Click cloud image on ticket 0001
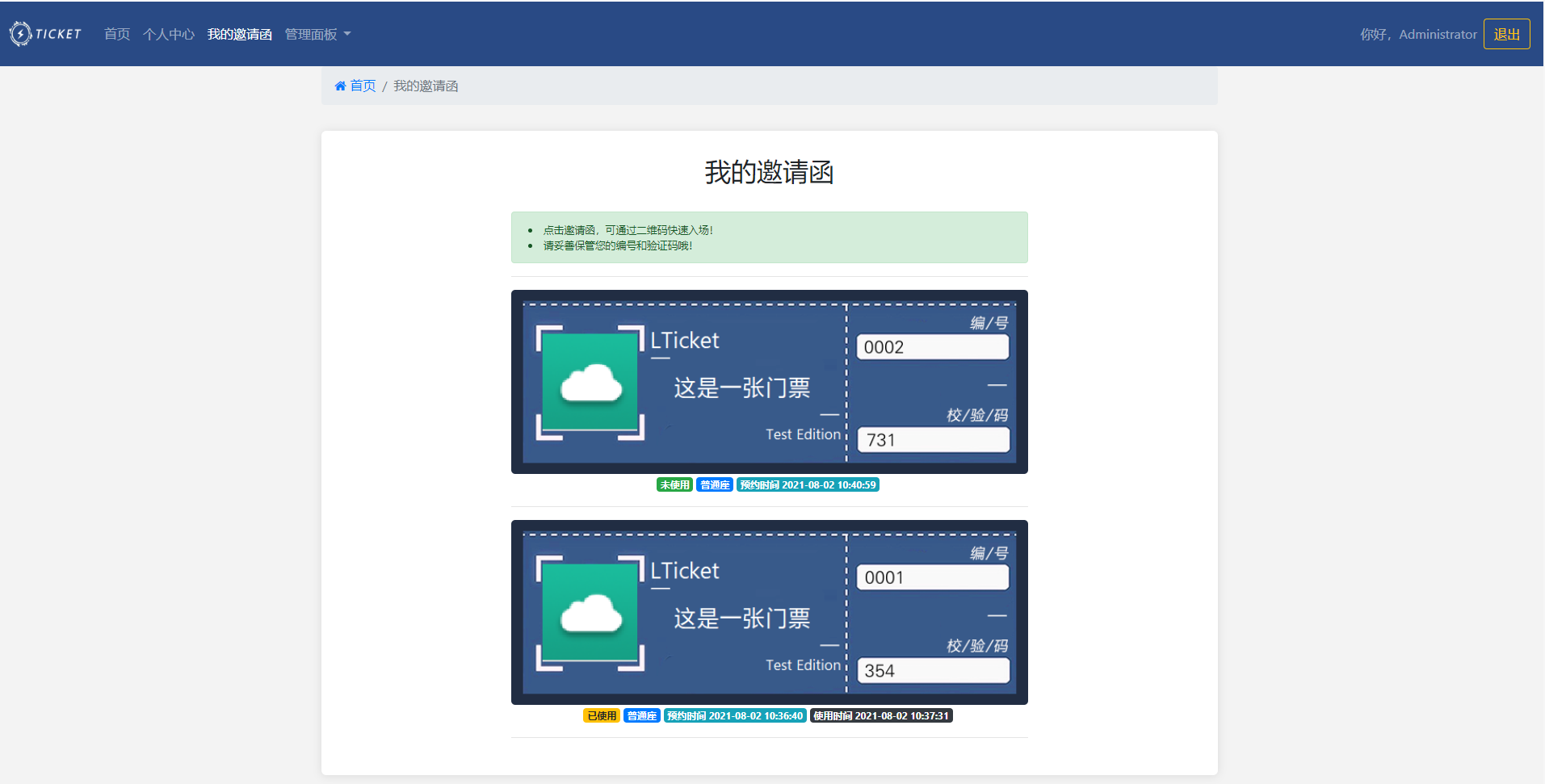1545x784 pixels. [590, 613]
